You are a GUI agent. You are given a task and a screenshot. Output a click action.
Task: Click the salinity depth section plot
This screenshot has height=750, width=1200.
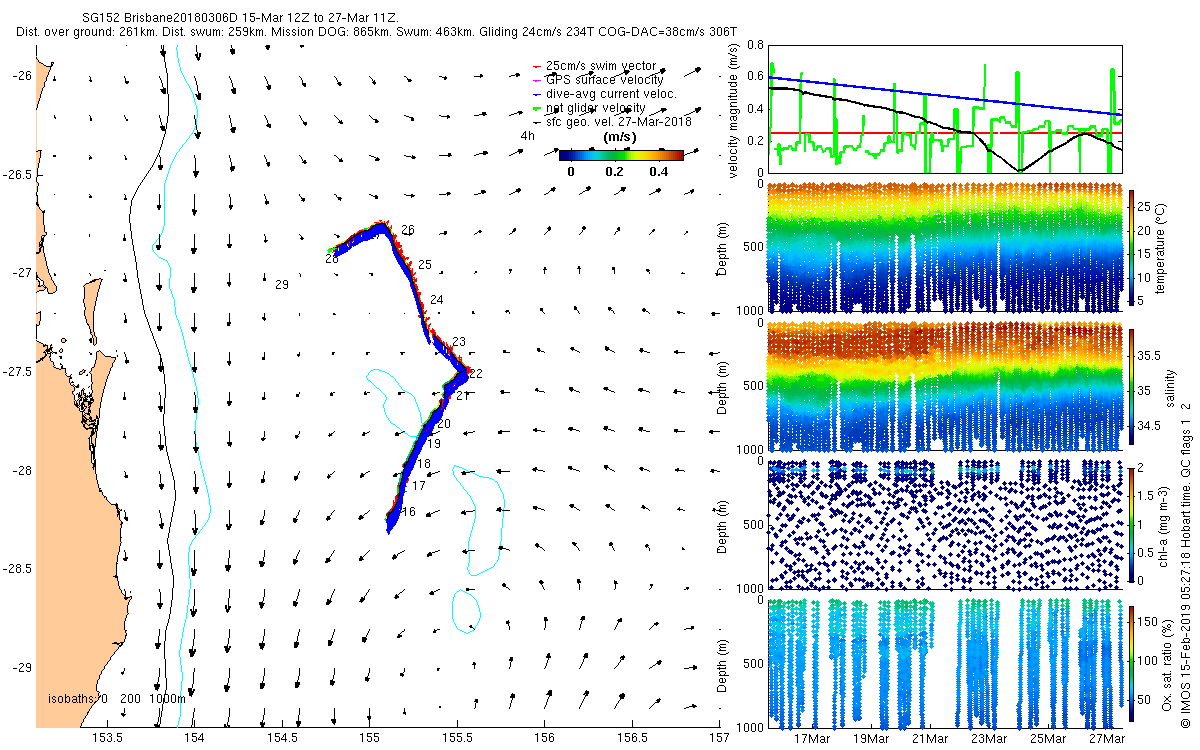[x=944, y=385]
